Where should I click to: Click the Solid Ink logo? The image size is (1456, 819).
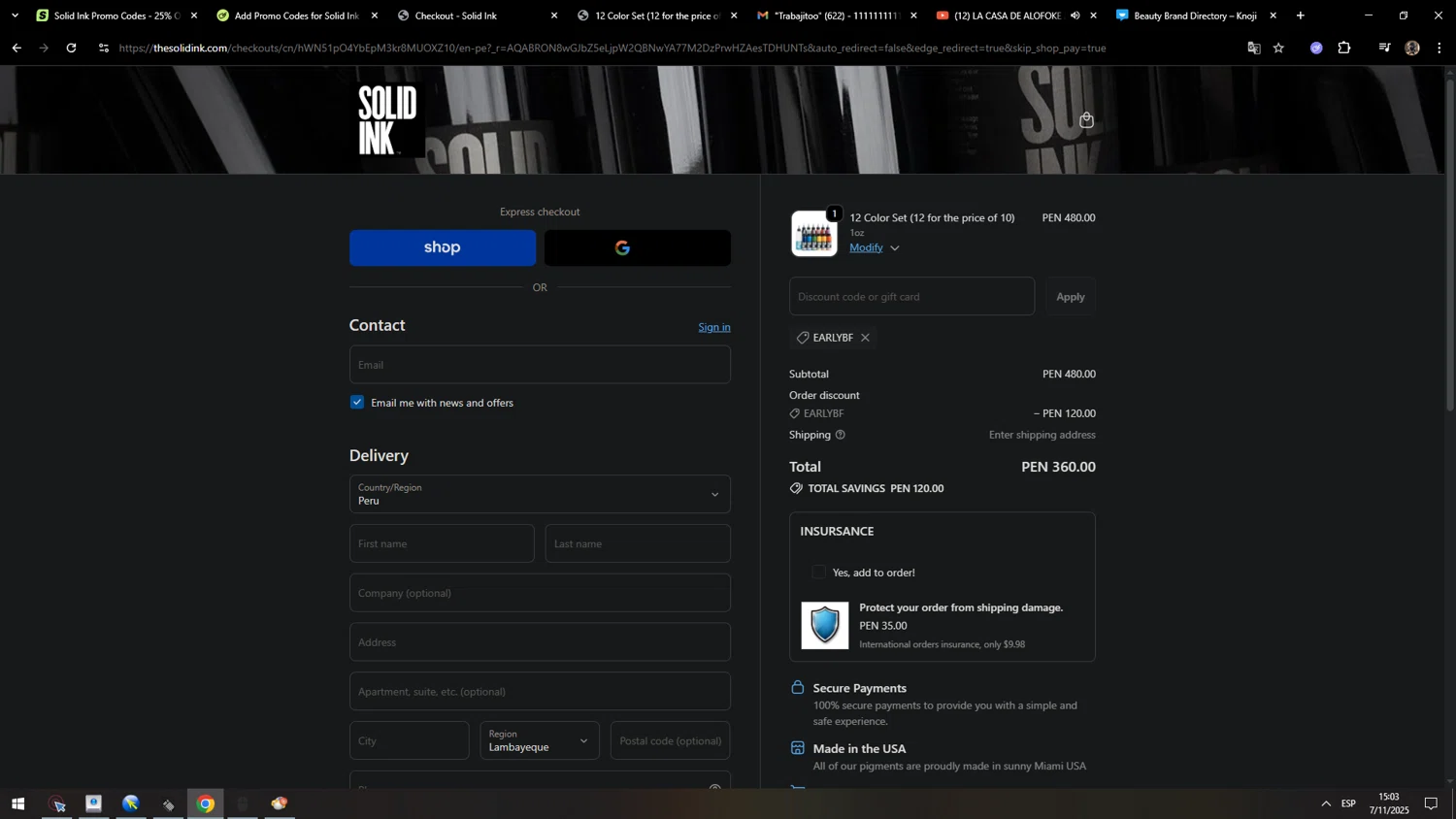coord(387,120)
